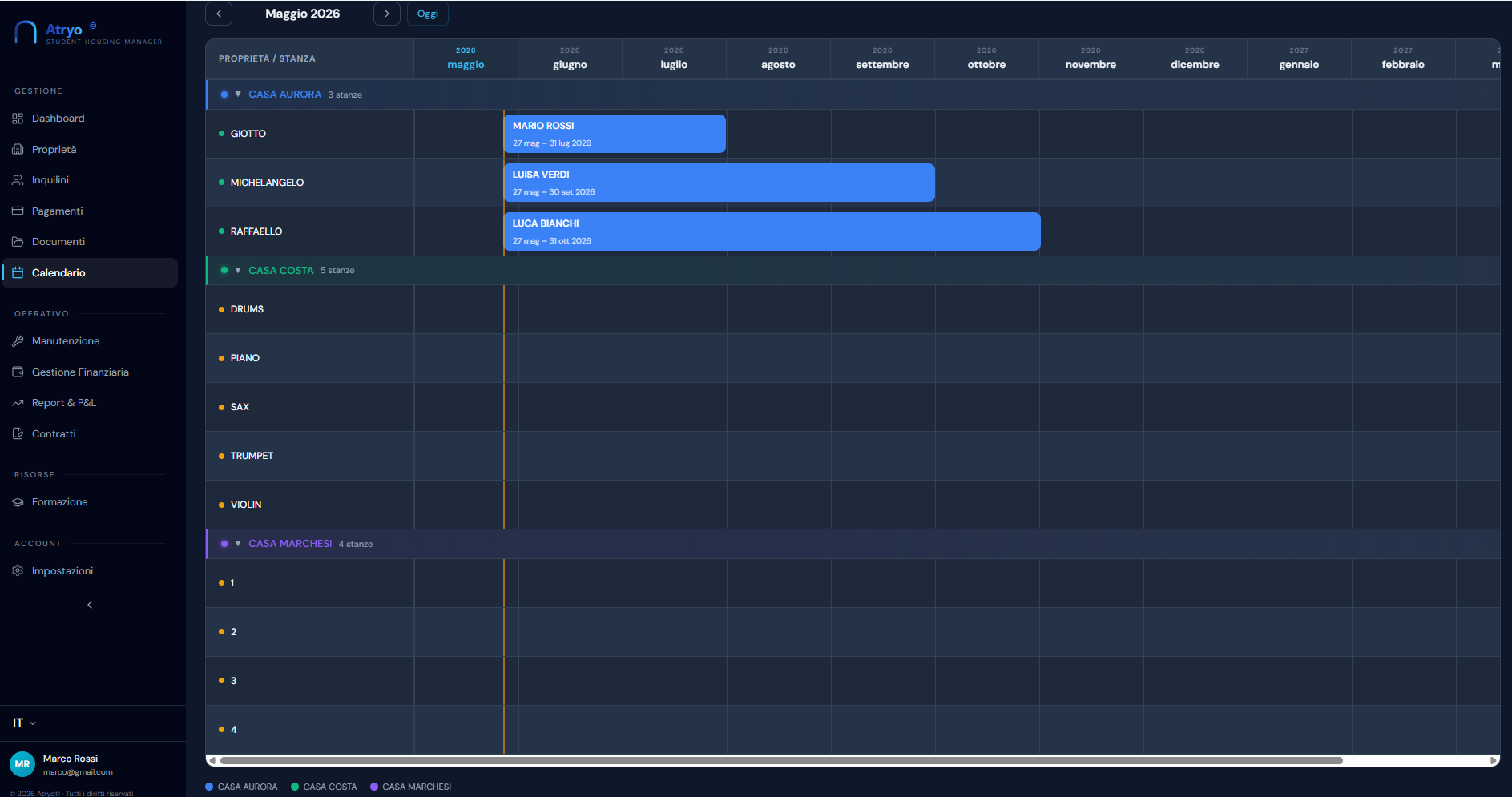Click the Inquilini people icon
This screenshot has width=1512, height=797.
click(x=18, y=180)
